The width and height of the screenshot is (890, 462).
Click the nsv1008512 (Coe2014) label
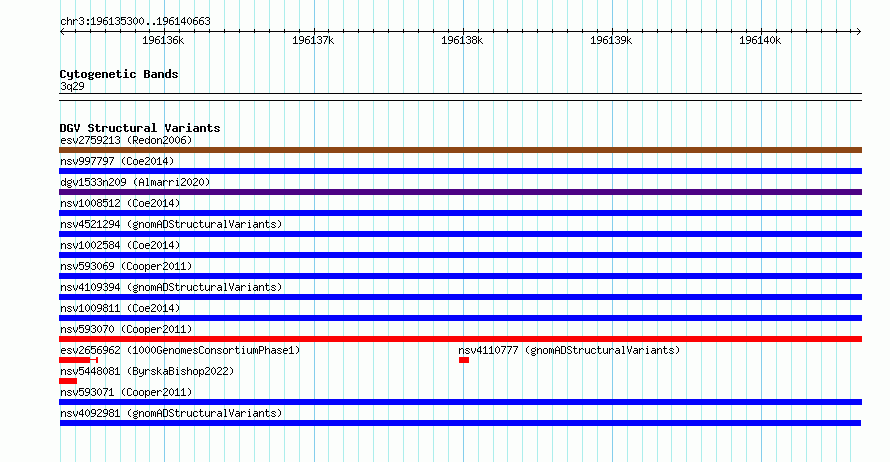pyautogui.click(x=120, y=203)
